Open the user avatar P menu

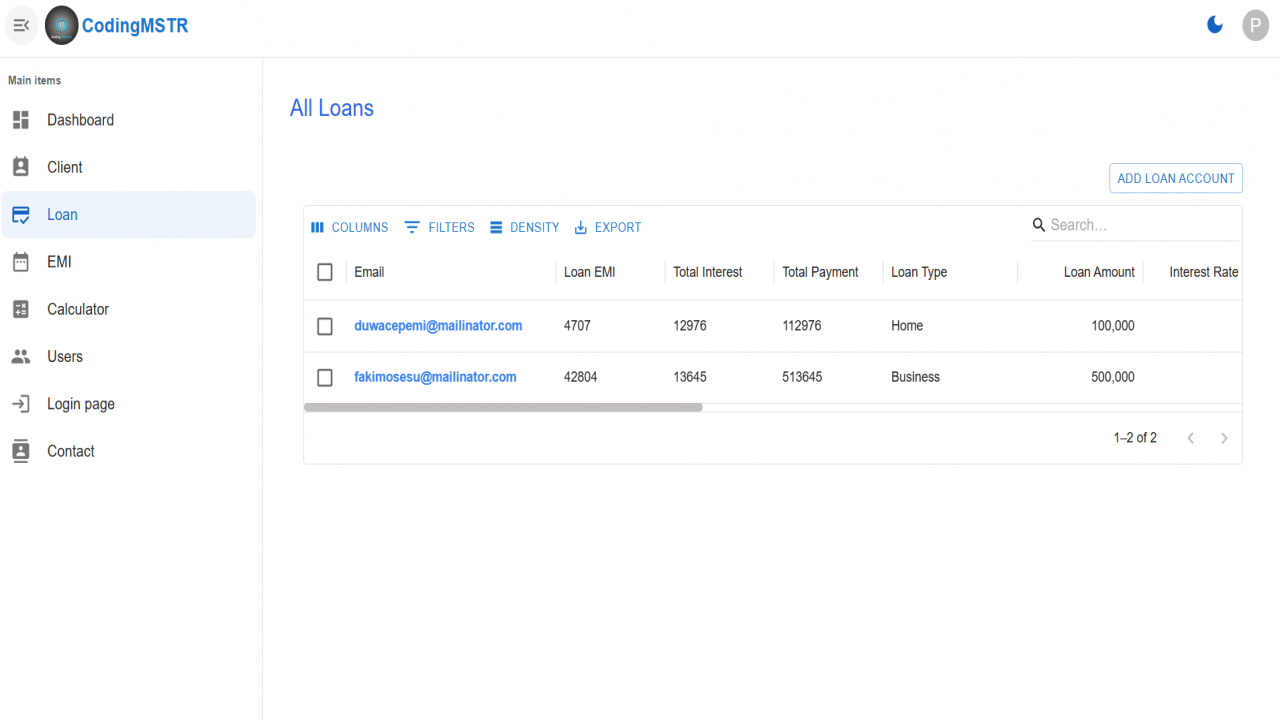point(1255,25)
